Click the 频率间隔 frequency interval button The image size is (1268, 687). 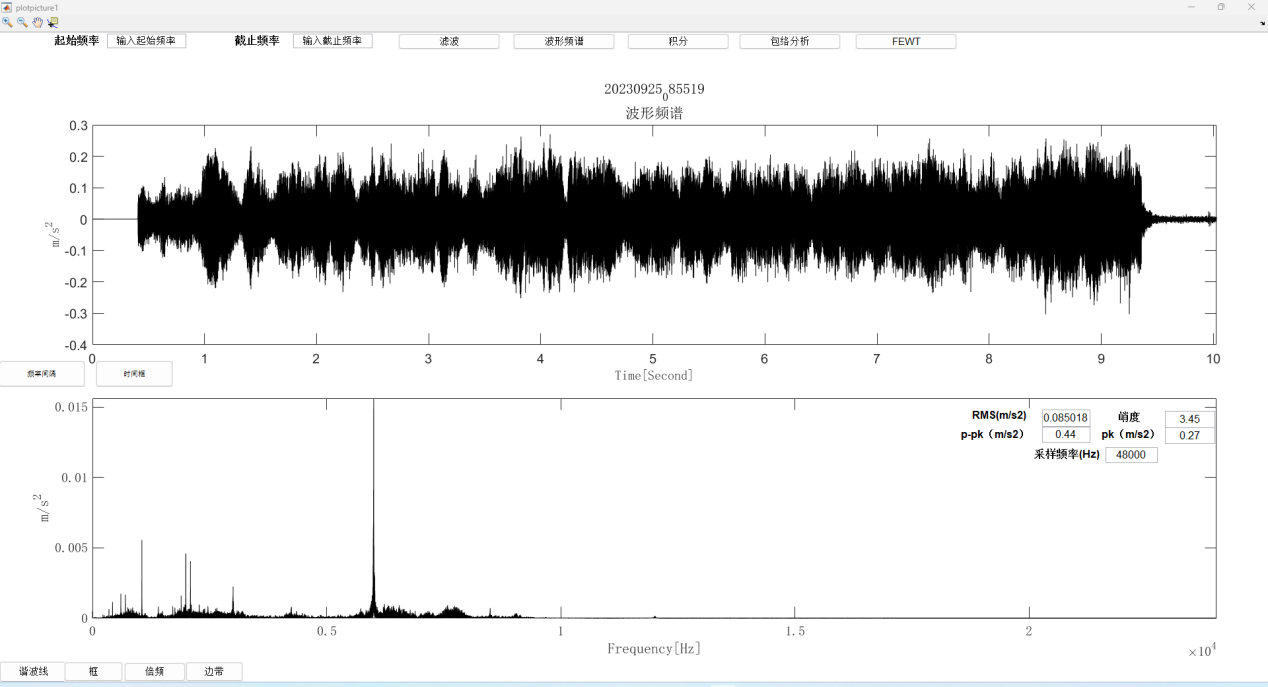[42, 374]
